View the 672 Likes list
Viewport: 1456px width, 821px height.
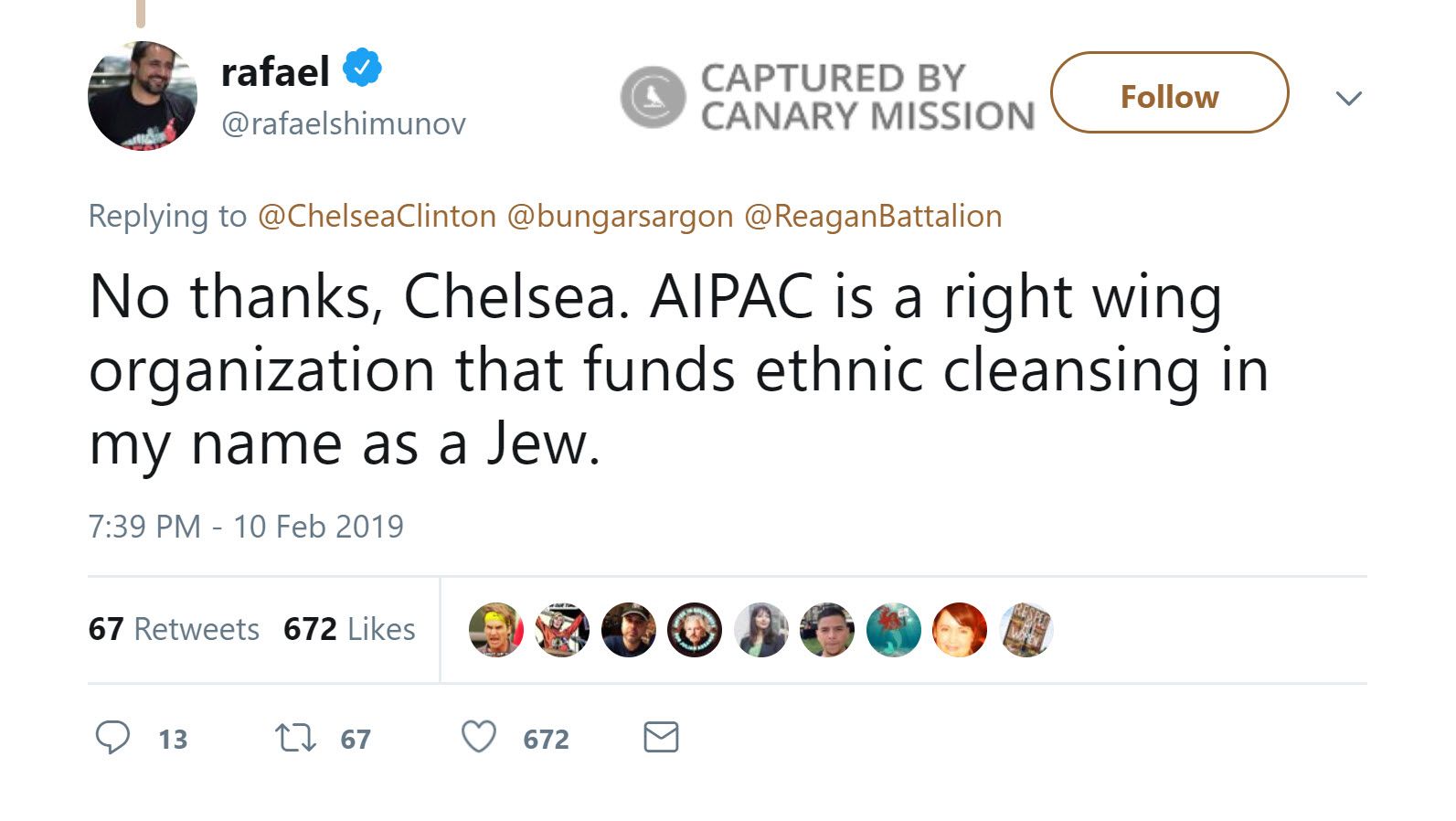(349, 629)
